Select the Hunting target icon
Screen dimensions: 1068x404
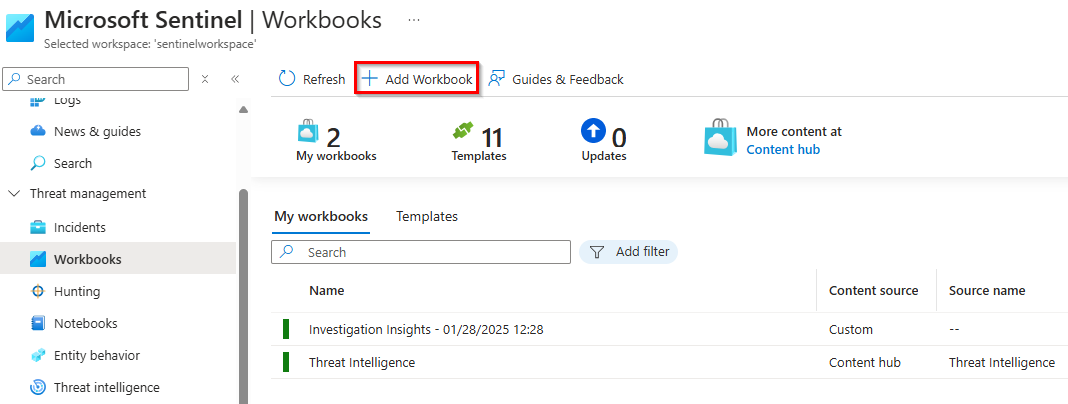click(x=38, y=291)
